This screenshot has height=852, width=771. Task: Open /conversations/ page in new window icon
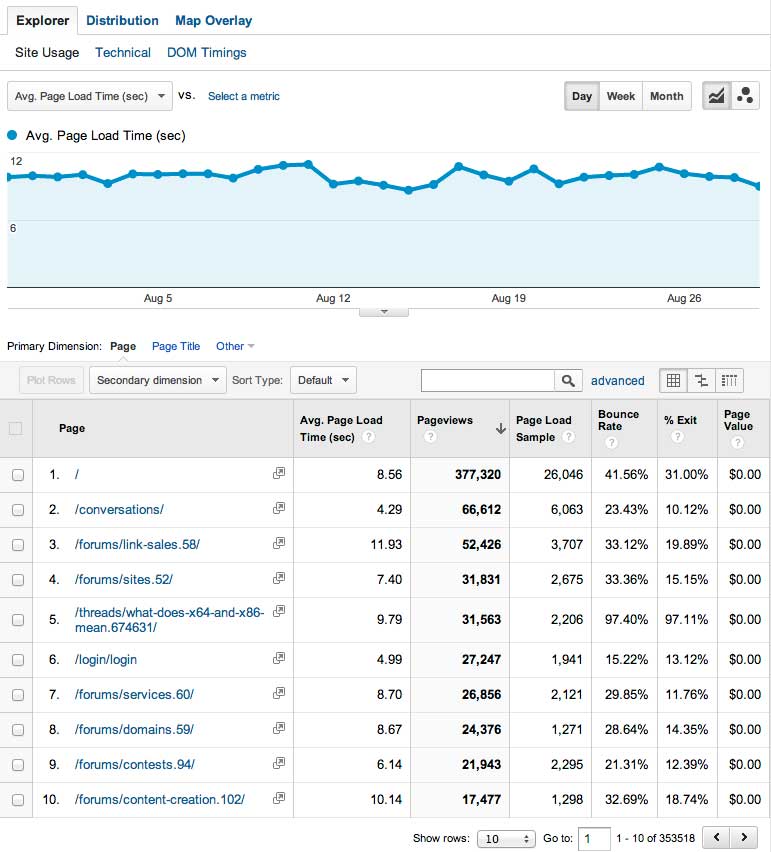coord(279,508)
